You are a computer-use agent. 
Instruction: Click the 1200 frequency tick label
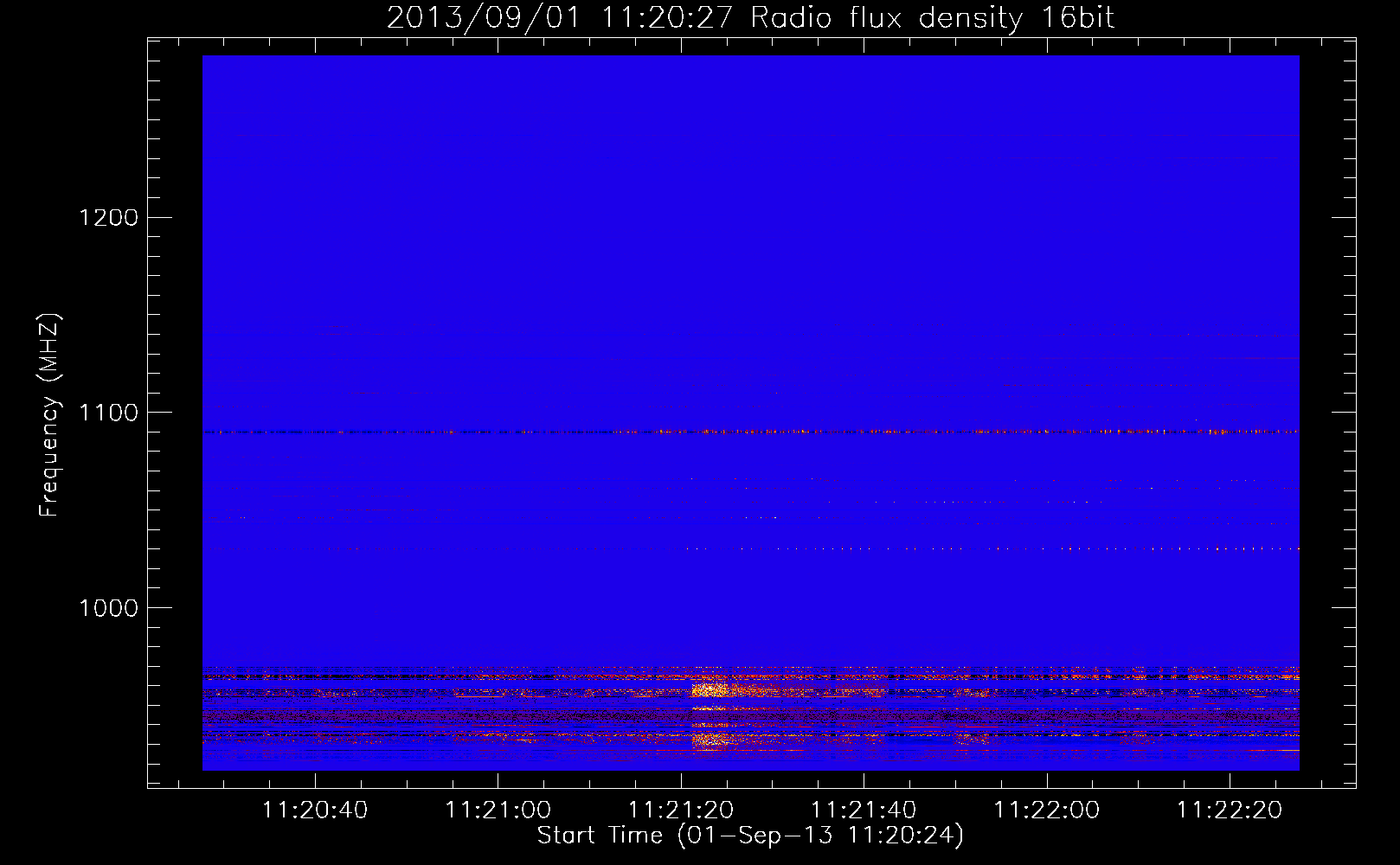(x=109, y=217)
